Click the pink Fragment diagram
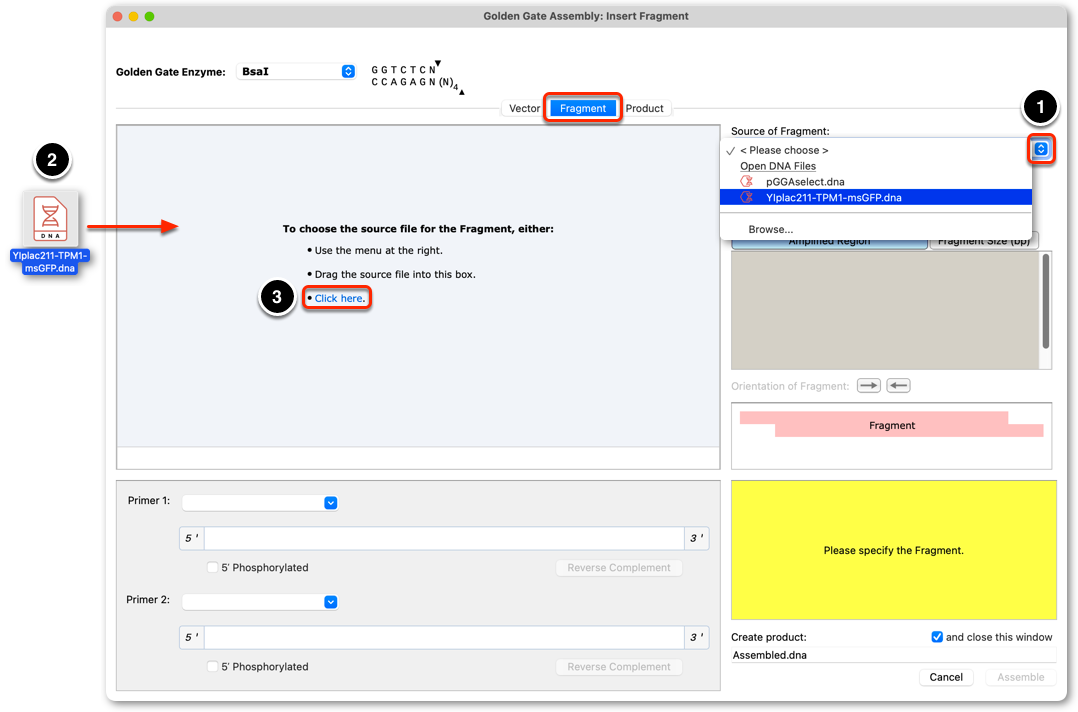The image size is (1078, 712). coord(892,425)
